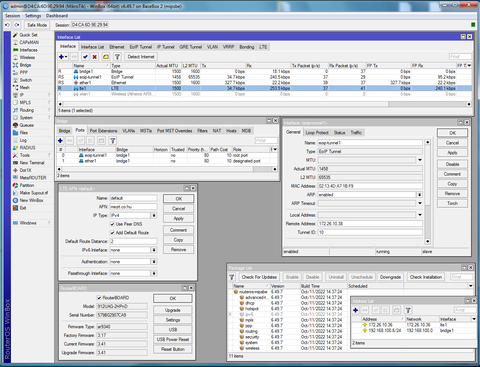Click the red X disable icon in Interface List
This screenshot has width=480, height=367.
pos(95,57)
